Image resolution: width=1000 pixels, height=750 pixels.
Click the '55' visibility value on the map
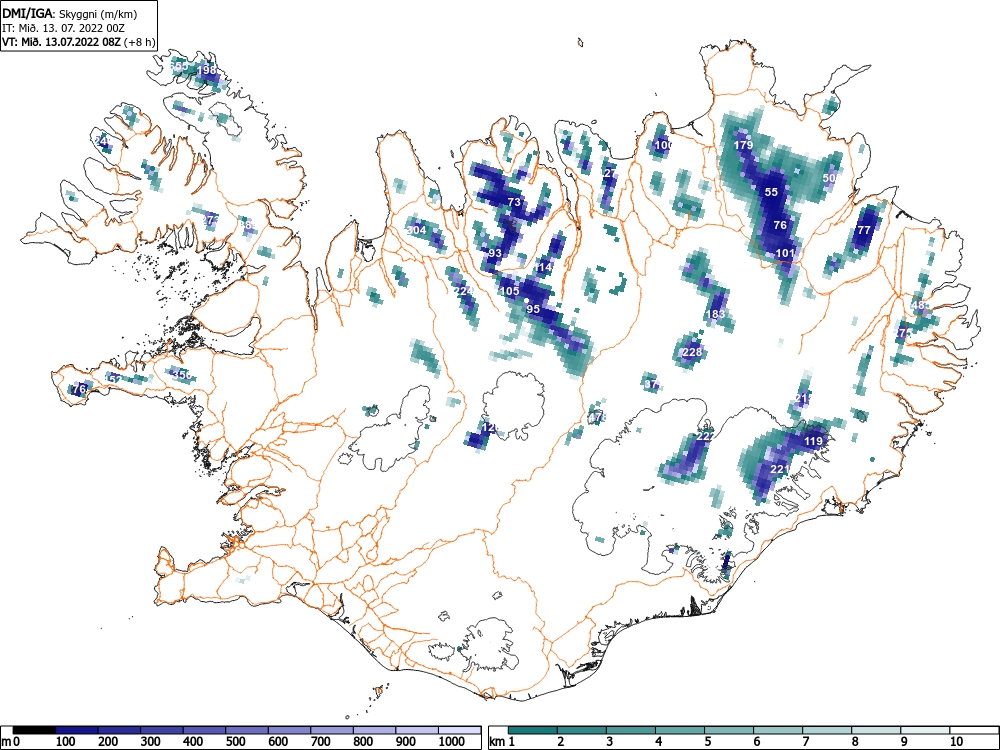pos(771,192)
